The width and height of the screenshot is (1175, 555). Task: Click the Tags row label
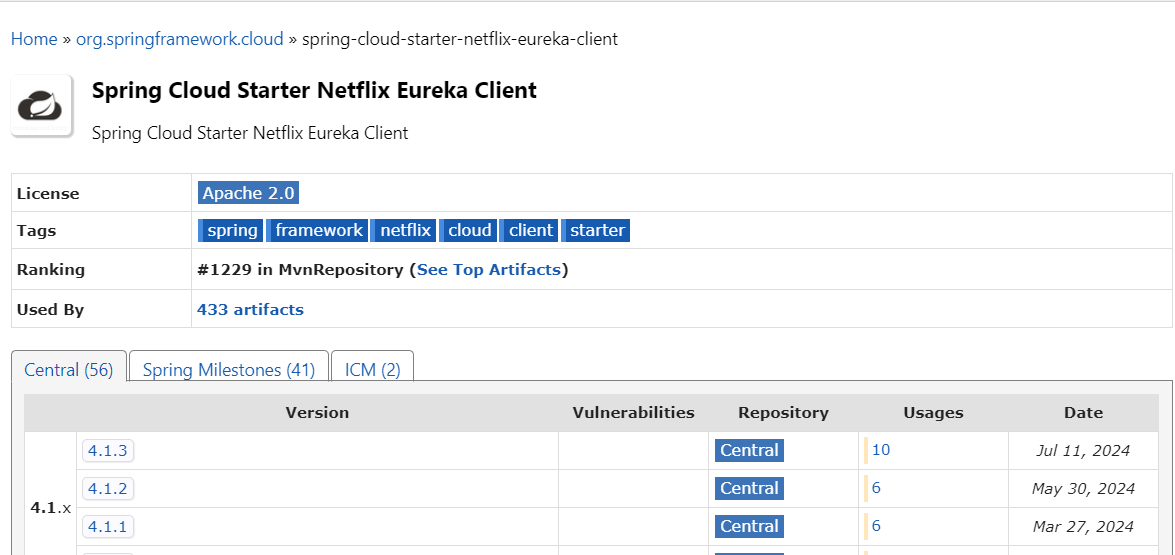(37, 231)
